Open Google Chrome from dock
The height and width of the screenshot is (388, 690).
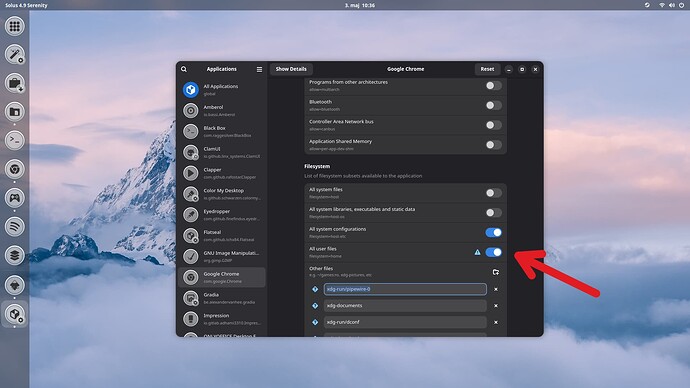tap(15, 169)
